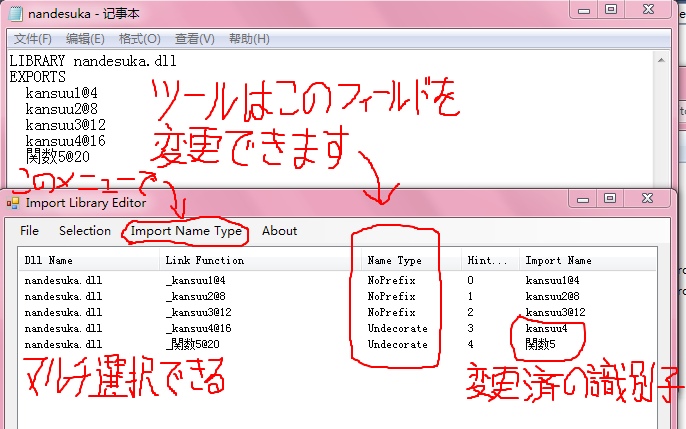686x429 pixels.
Task: Sort by the Dll Name column header
Action: point(89,260)
